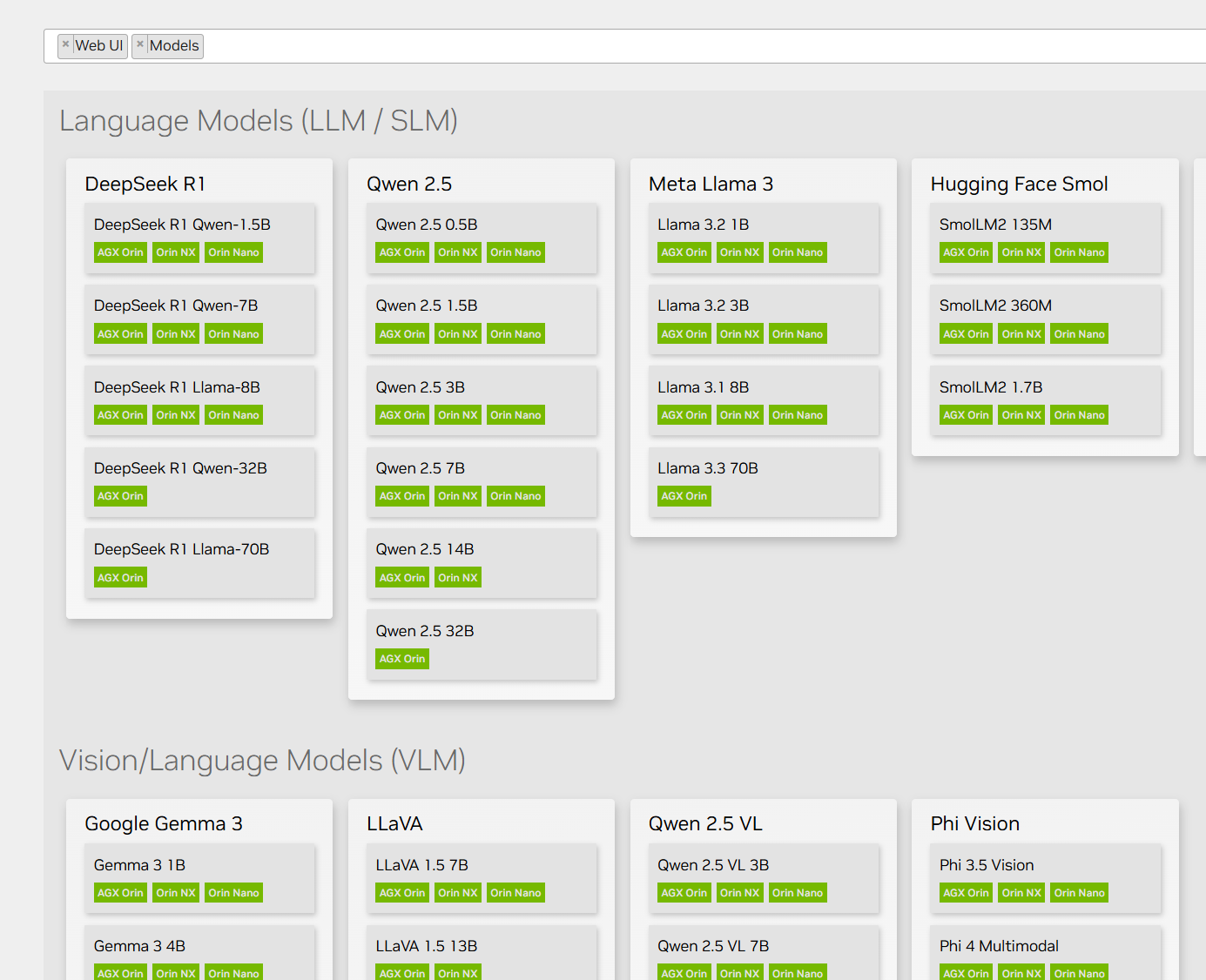Open the DeepSeek R1 Qwen-32B card
The width and height of the screenshot is (1206, 980).
pyautogui.click(x=199, y=482)
